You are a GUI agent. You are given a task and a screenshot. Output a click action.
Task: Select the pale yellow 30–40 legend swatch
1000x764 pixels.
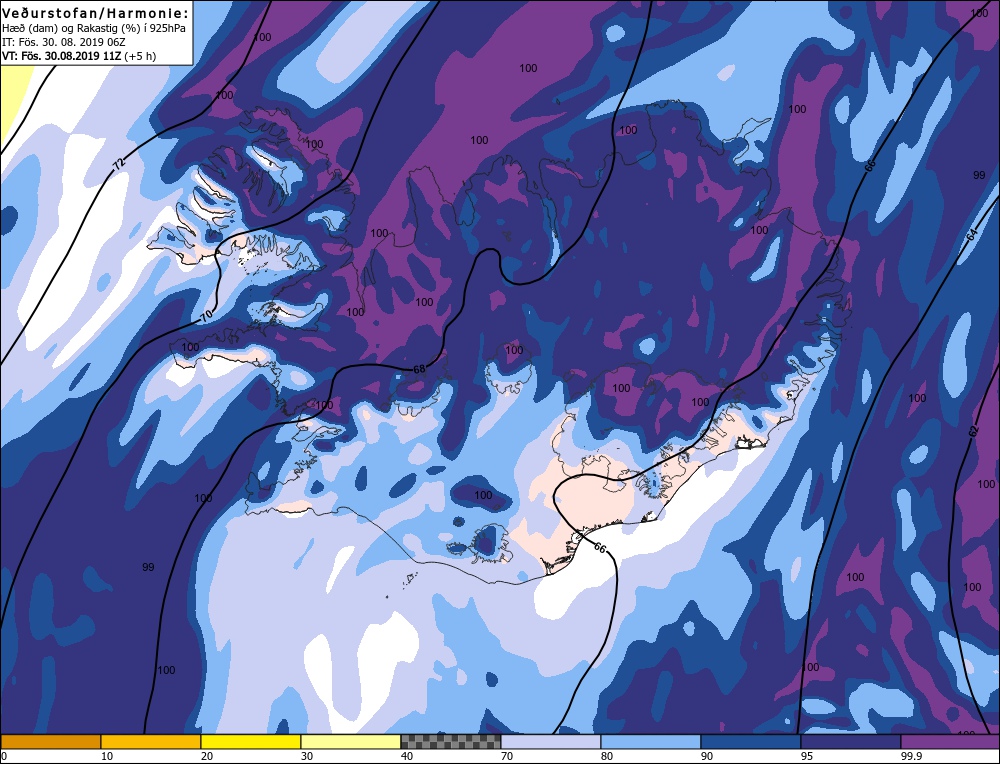pos(351,741)
